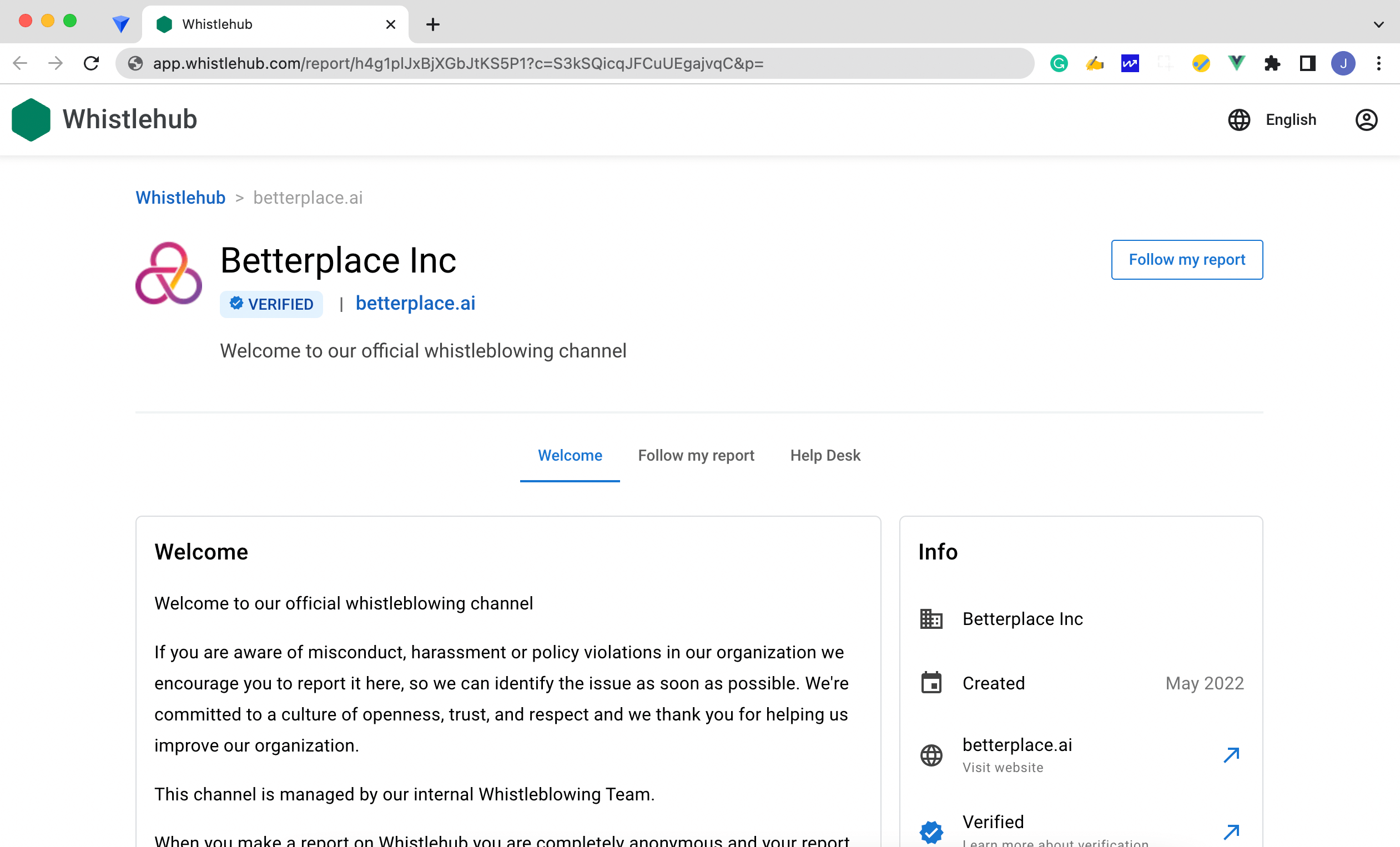Click the building icon beside Betterplace Inc in Info
The height and width of the screenshot is (847, 1400).
931,619
